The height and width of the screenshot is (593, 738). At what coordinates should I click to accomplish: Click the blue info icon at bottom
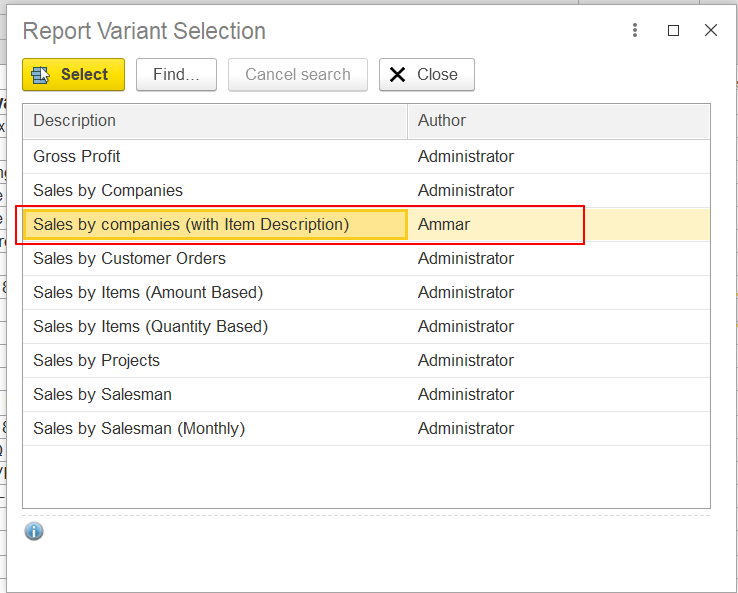[x=34, y=531]
